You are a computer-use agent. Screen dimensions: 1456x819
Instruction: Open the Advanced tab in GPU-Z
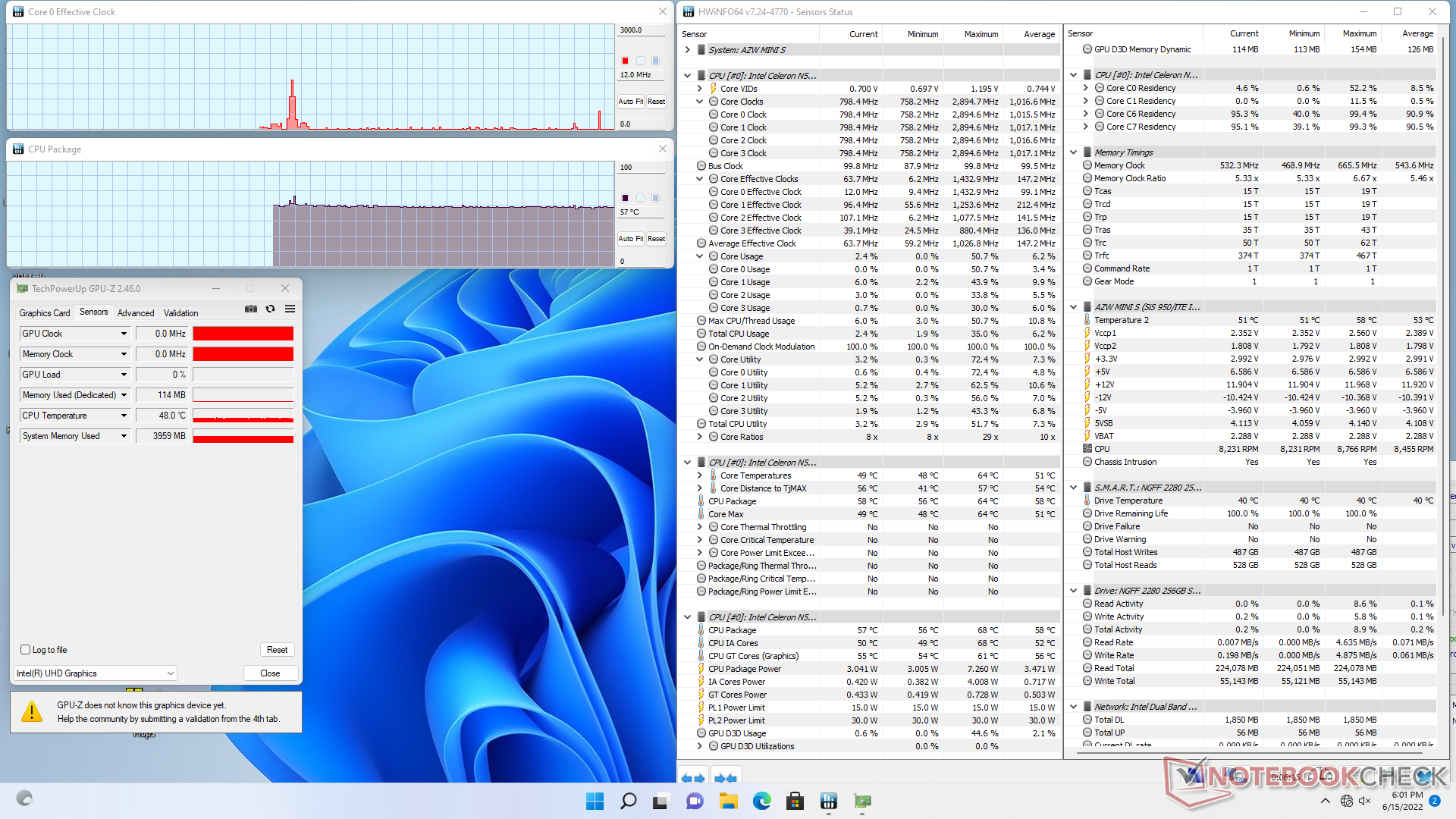click(136, 313)
